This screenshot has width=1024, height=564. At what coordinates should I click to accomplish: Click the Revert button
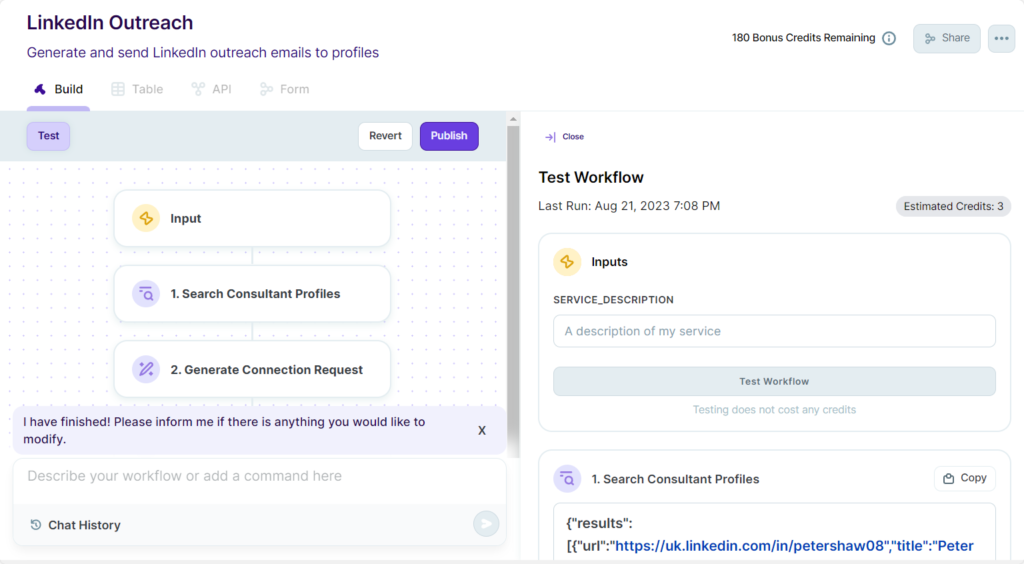pos(385,136)
